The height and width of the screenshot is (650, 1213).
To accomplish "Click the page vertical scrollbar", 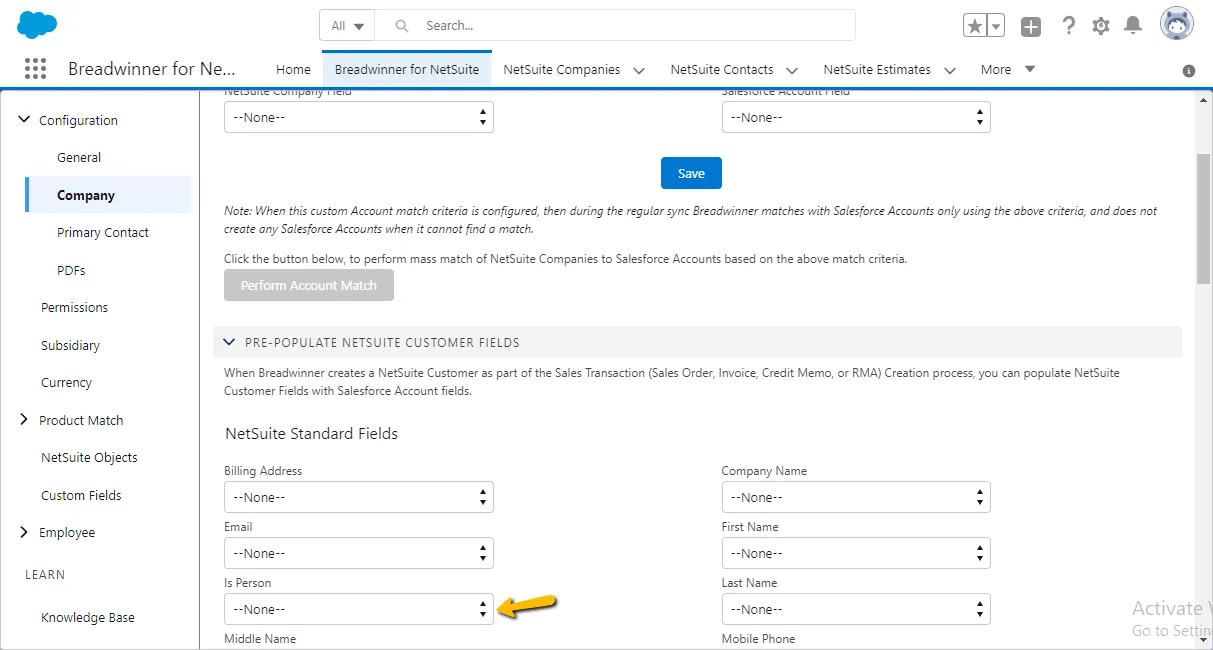I will coord(1204,220).
